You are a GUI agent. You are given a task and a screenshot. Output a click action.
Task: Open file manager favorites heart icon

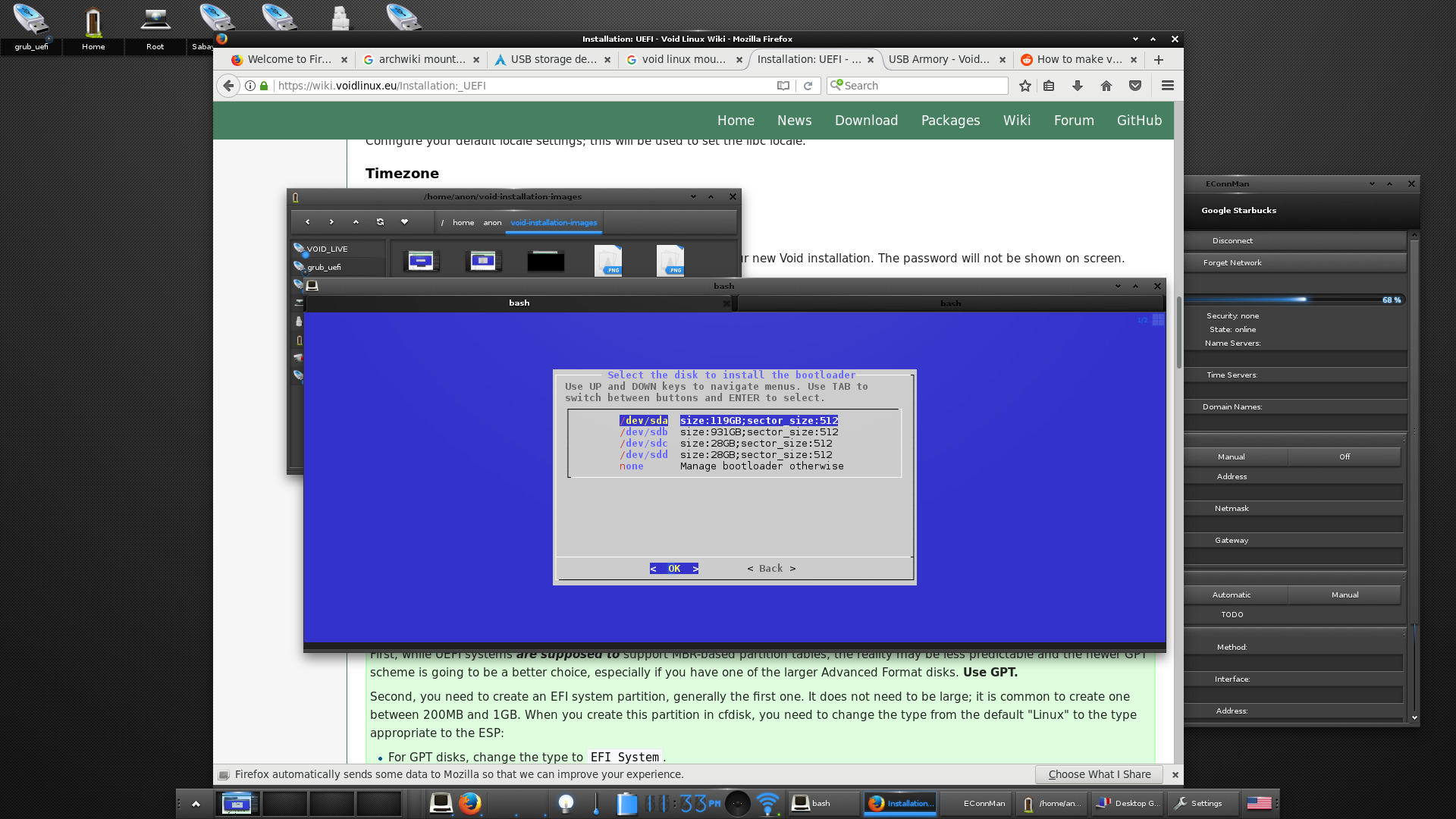404,222
